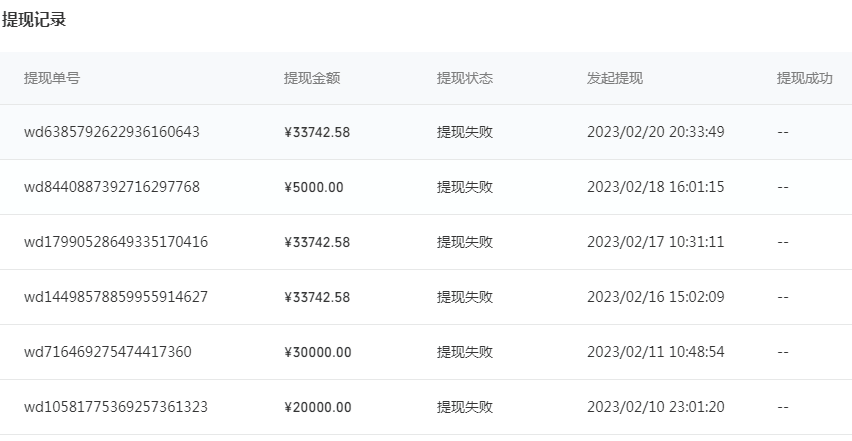The height and width of the screenshot is (441, 852).
Task: Select withdrawal order wd17990528649335170416
Action: (116, 242)
